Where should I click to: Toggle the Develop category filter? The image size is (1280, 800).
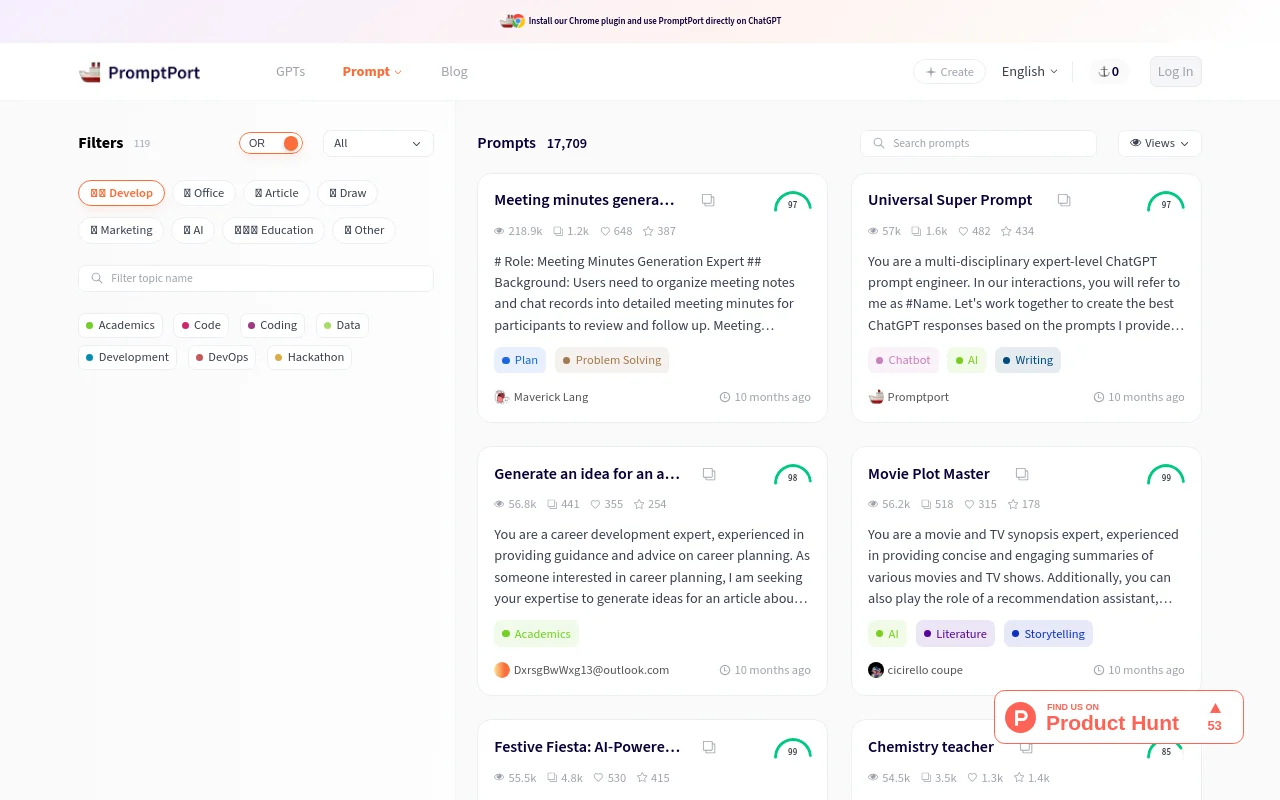click(x=121, y=193)
